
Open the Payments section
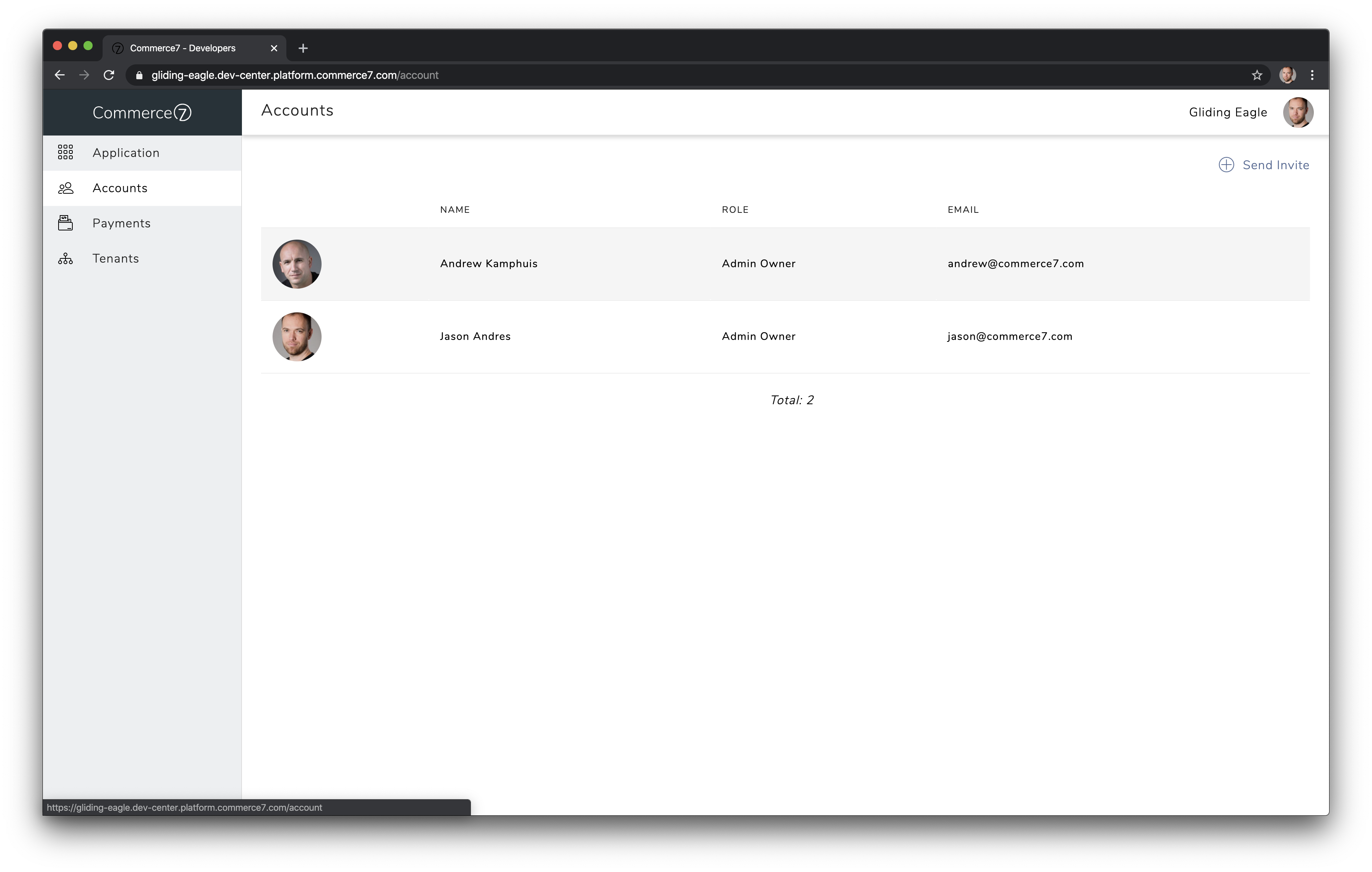coord(142,223)
